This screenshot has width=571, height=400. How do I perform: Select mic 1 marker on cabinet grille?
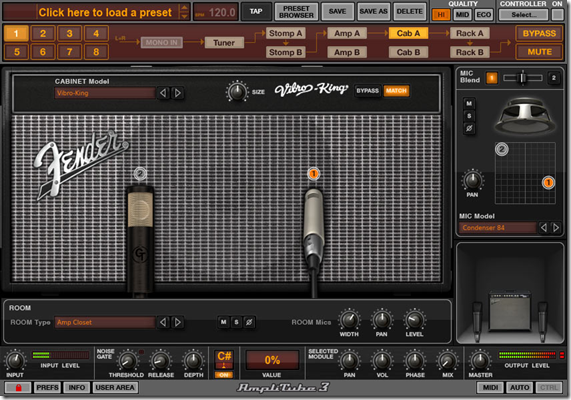(x=314, y=174)
